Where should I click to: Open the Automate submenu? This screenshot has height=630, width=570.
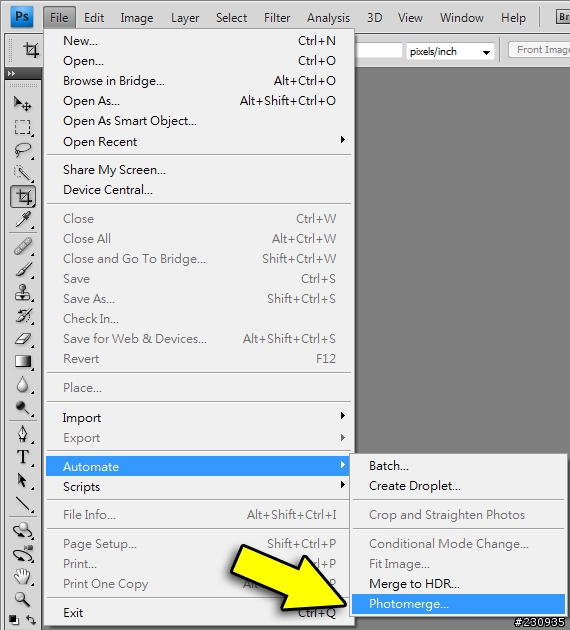coord(198,466)
